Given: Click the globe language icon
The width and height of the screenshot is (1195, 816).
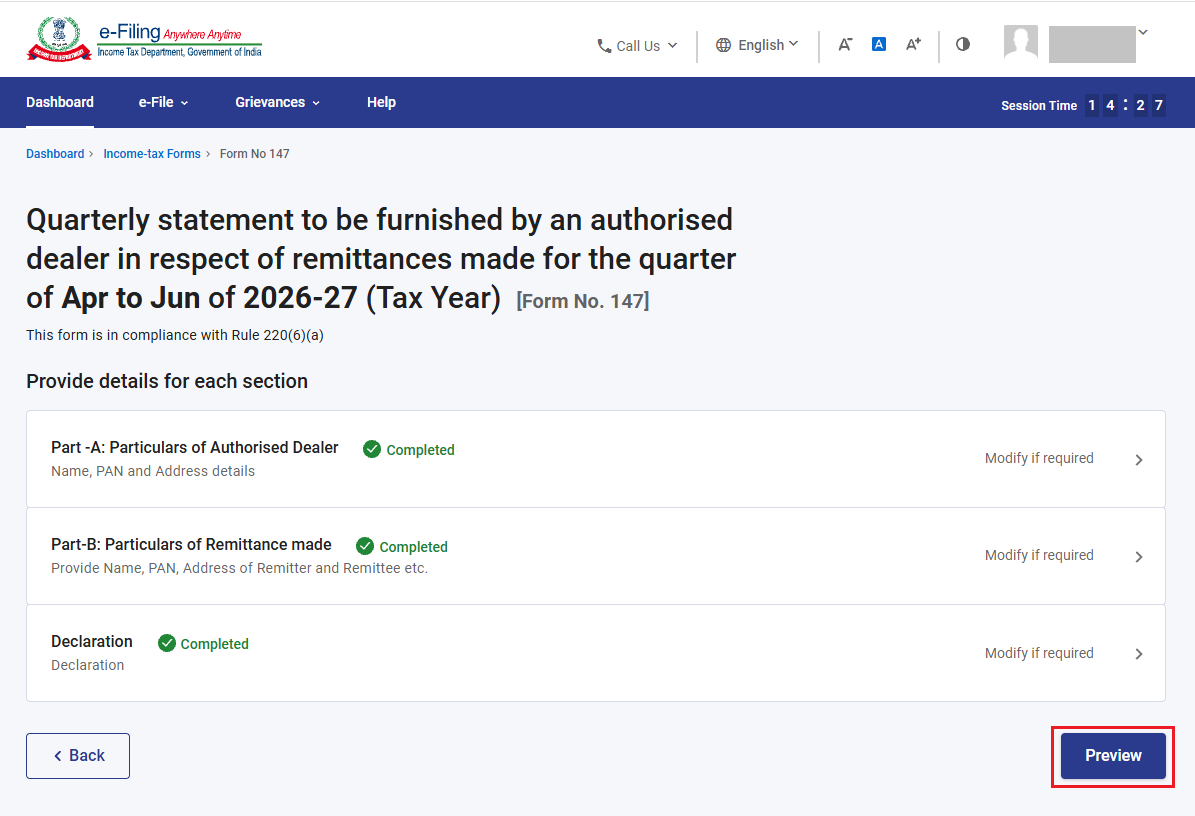Looking at the screenshot, I should click(x=723, y=45).
